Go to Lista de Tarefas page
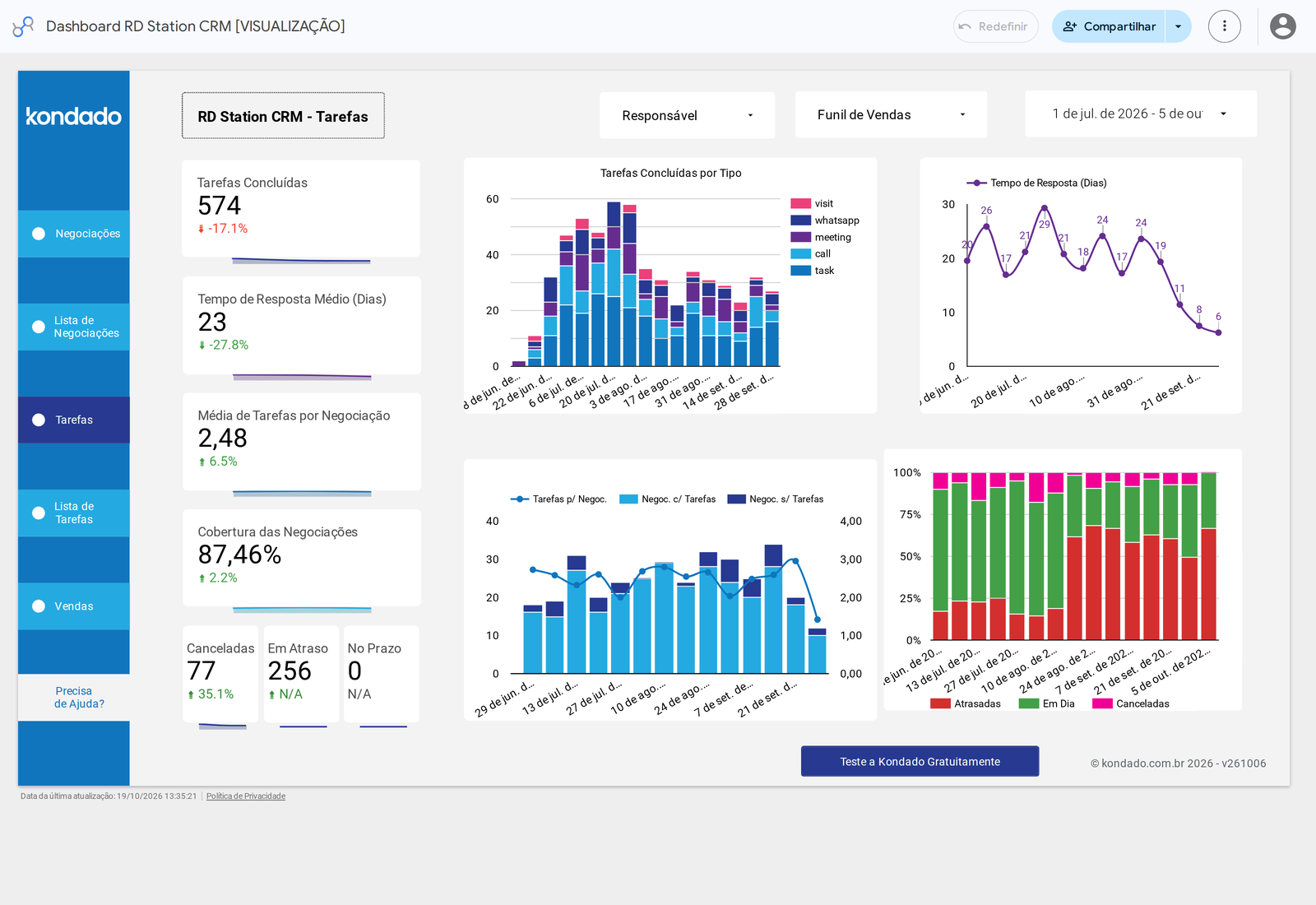This screenshot has height=905, width=1316. click(x=74, y=513)
